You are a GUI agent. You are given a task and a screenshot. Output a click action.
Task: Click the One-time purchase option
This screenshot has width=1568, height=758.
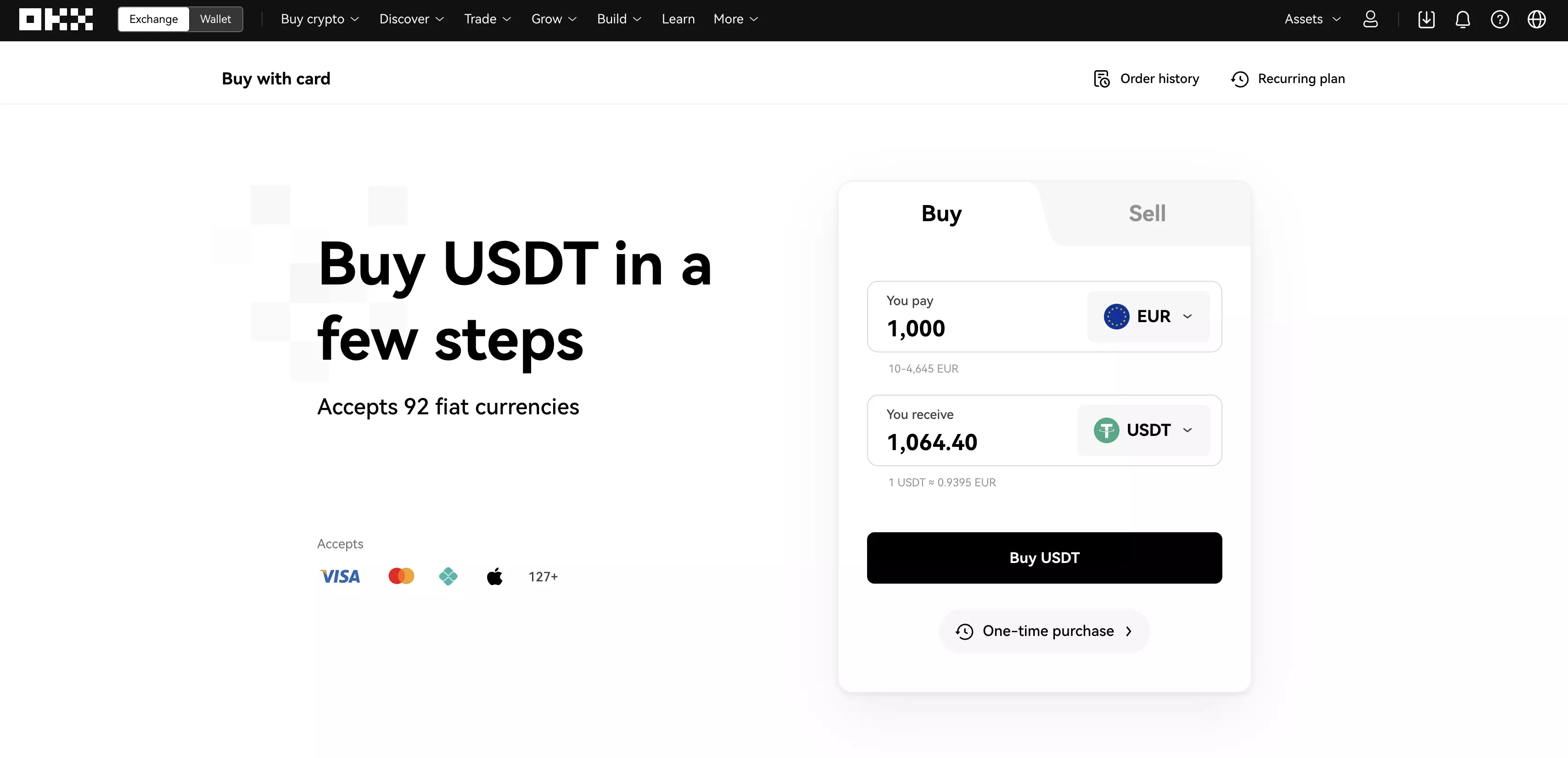[1045, 631]
